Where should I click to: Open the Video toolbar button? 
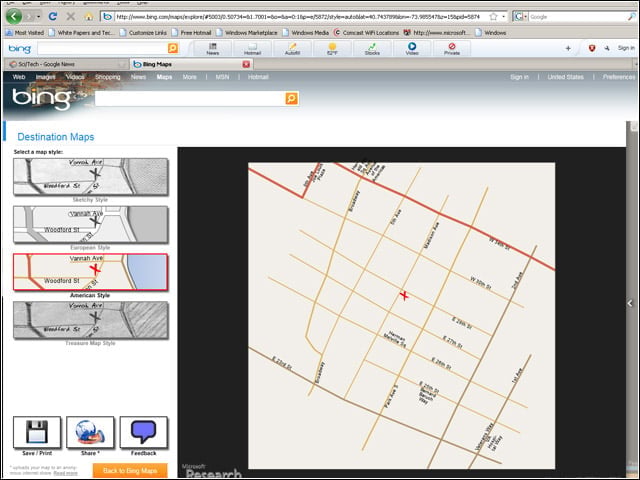[x=412, y=49]
